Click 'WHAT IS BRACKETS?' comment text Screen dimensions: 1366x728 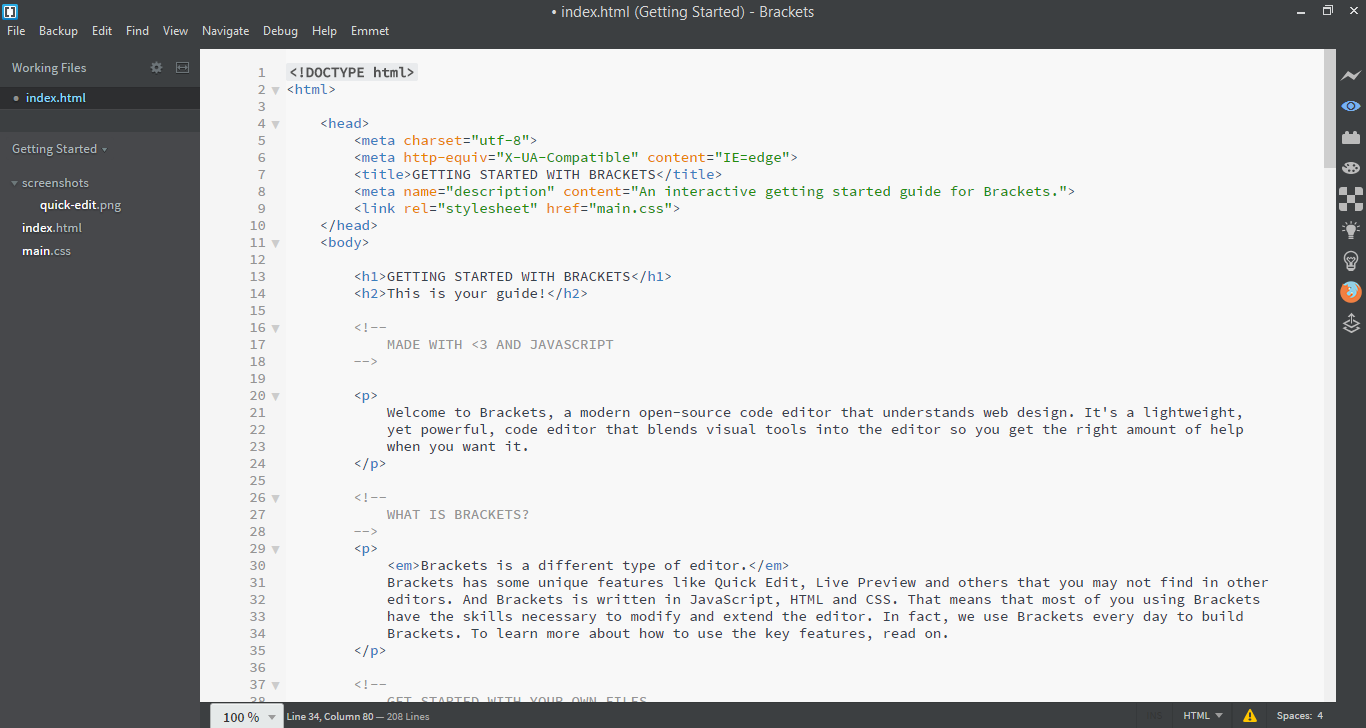(458, 515)
